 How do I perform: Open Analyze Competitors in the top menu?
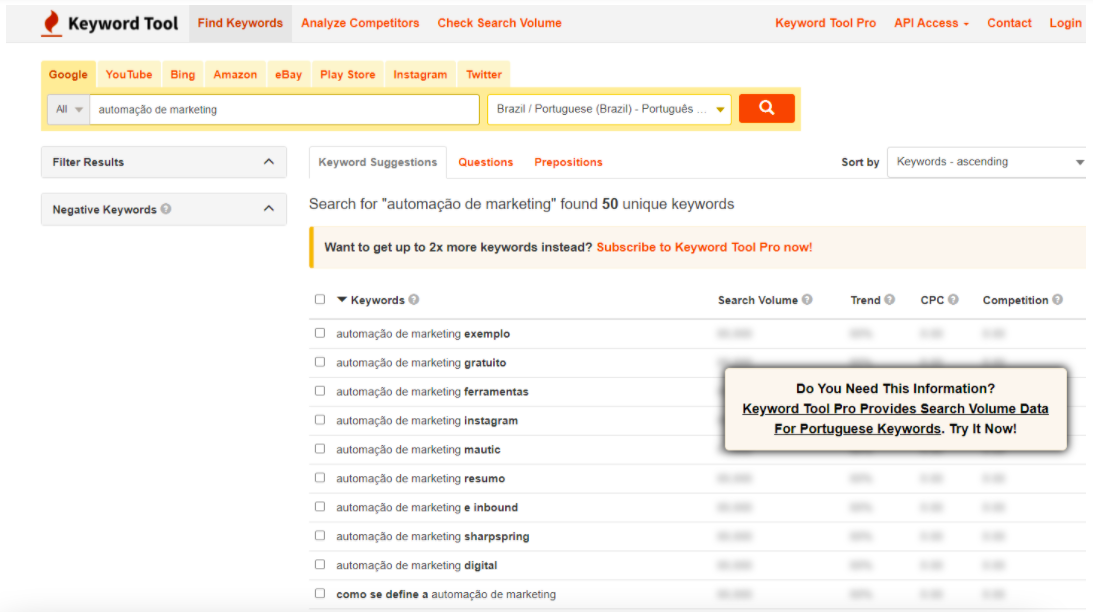pyautogui.click(x=360, y=23)
